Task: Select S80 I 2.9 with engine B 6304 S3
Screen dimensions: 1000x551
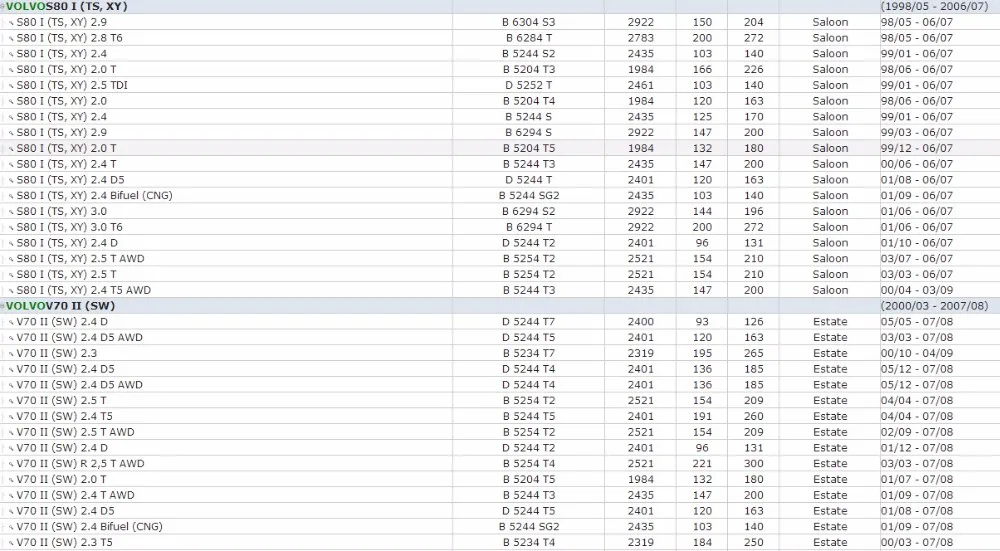Action: coord(500,22)
